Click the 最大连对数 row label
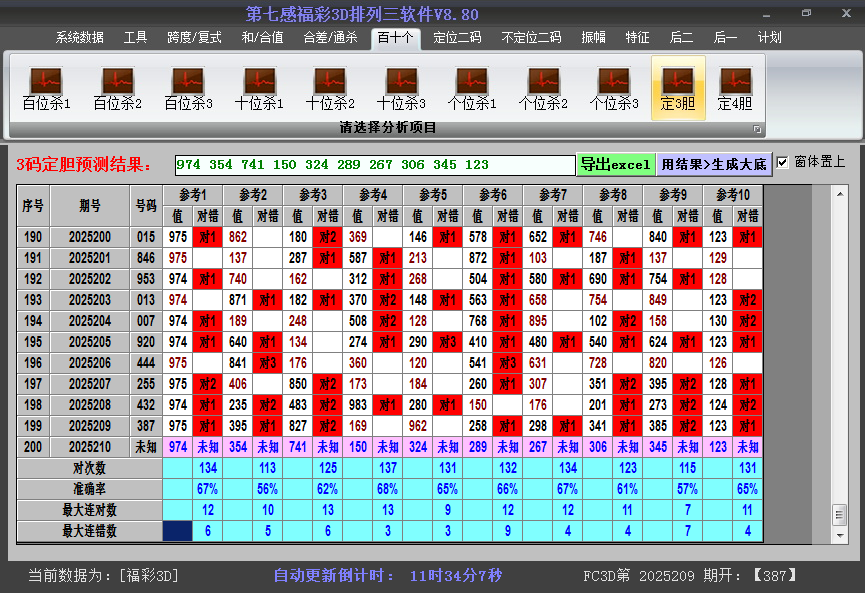 pyautogui.click(x=89, y=510)
